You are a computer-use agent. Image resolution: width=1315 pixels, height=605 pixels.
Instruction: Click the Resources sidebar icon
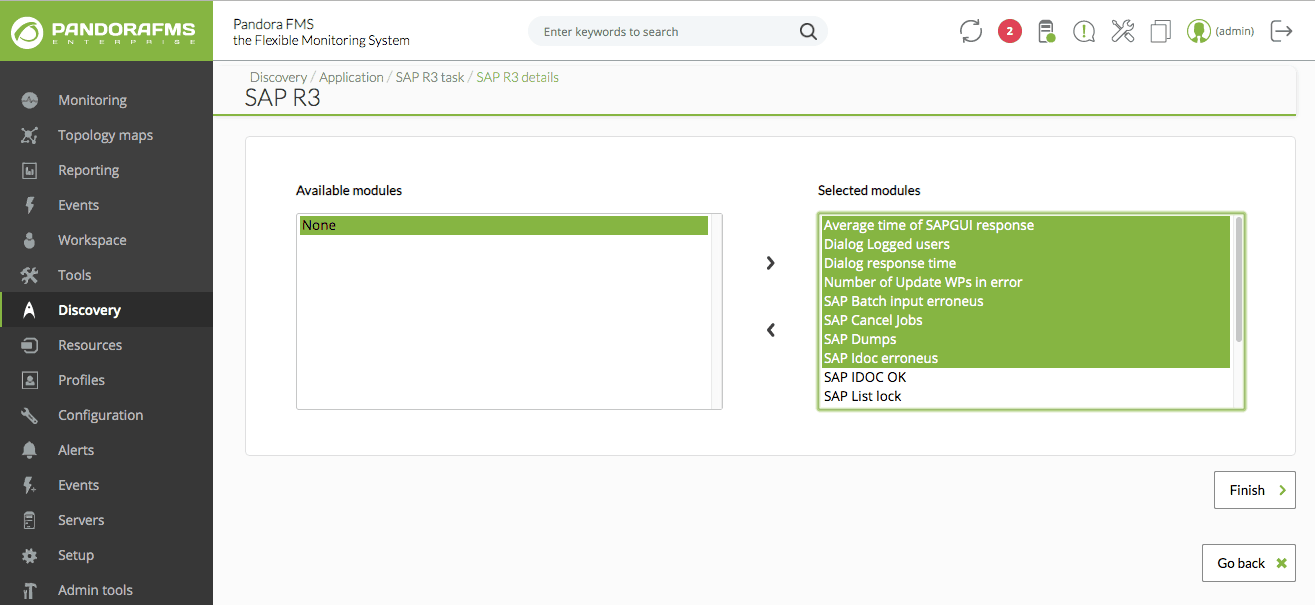pos(30,345)
